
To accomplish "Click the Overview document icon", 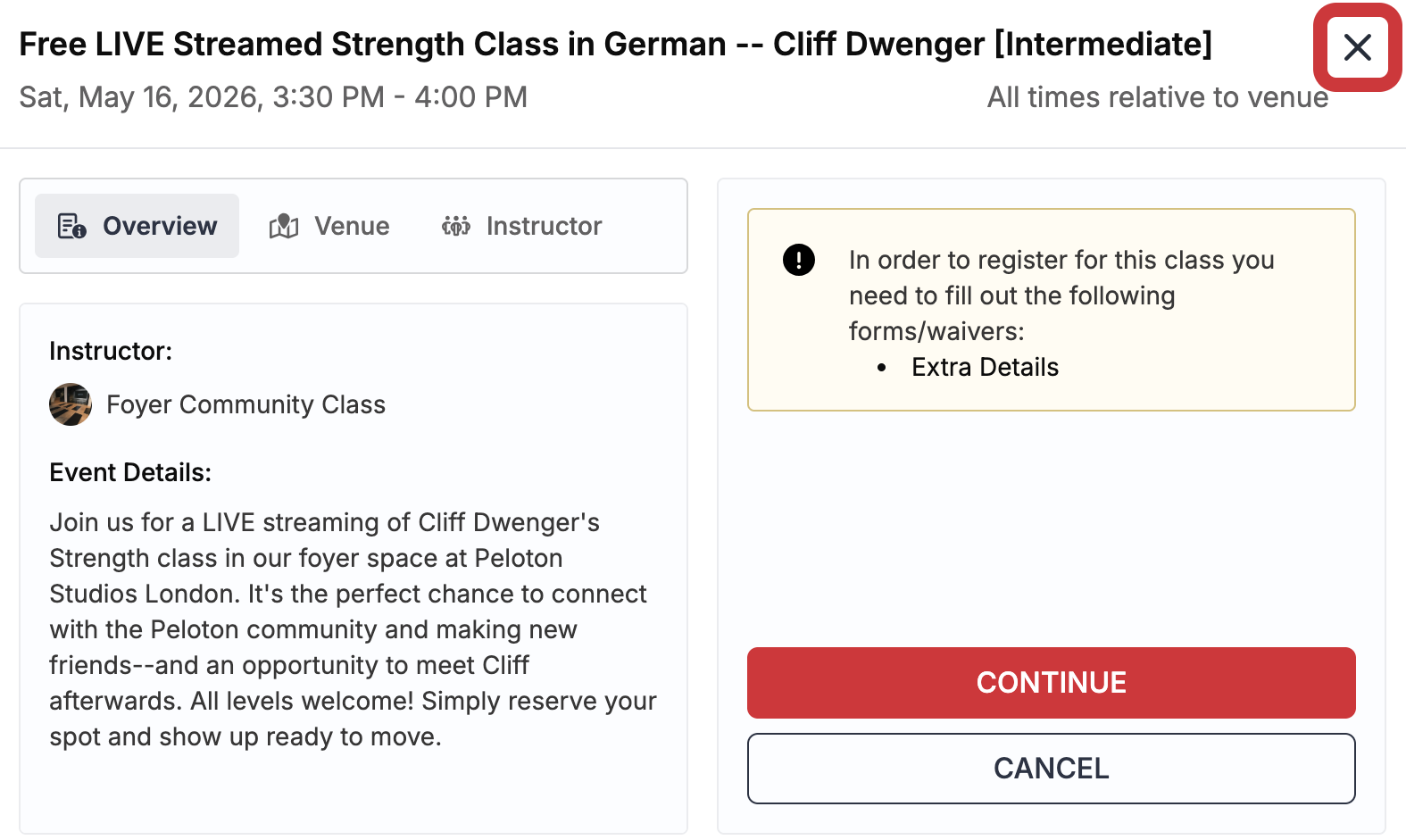I will pyautogui.click(x=71, y=226).
